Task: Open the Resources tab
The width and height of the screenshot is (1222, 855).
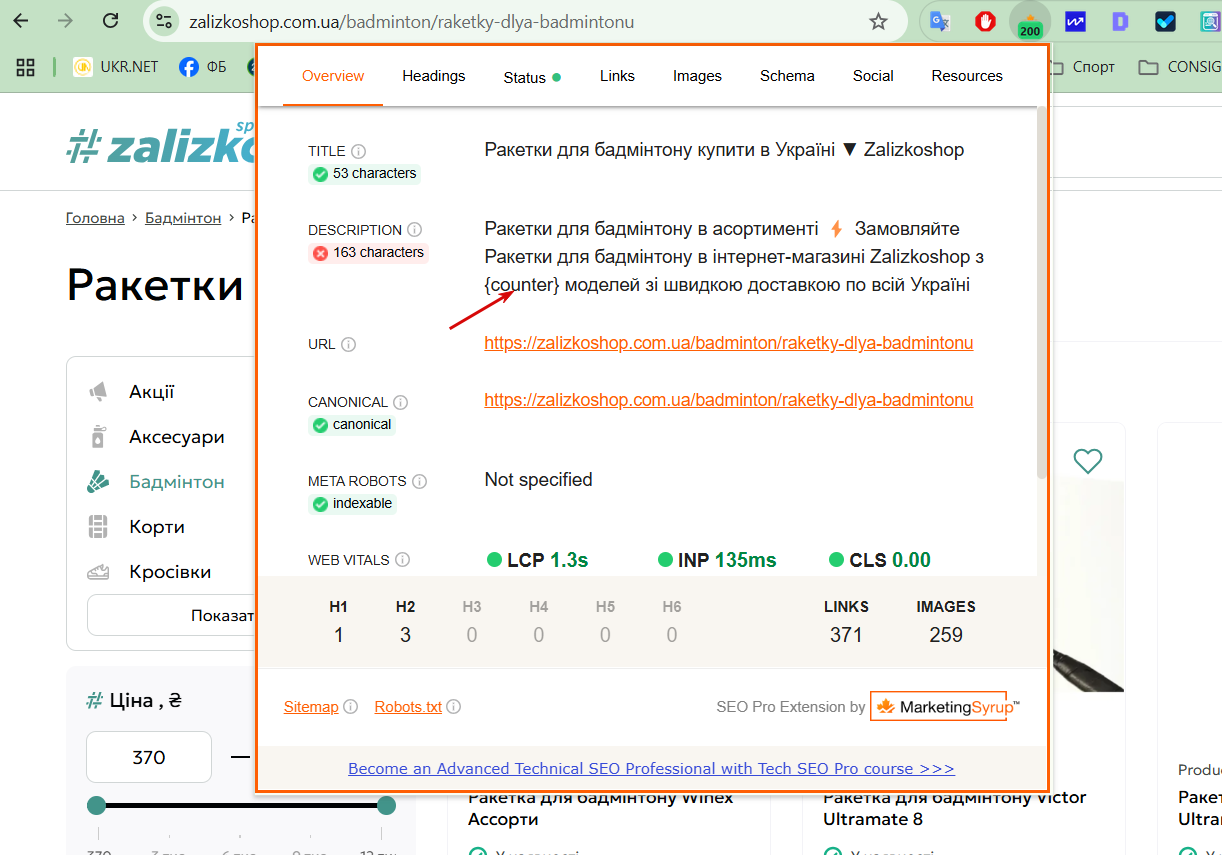Action: (967, 76)
